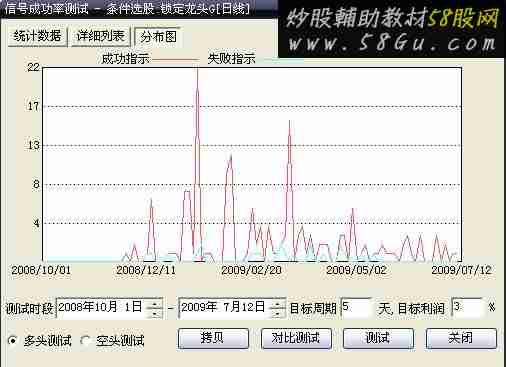Open the 详细列表 tab
The width and height of the screenshot is (506, 367).
tap(100, 36)
